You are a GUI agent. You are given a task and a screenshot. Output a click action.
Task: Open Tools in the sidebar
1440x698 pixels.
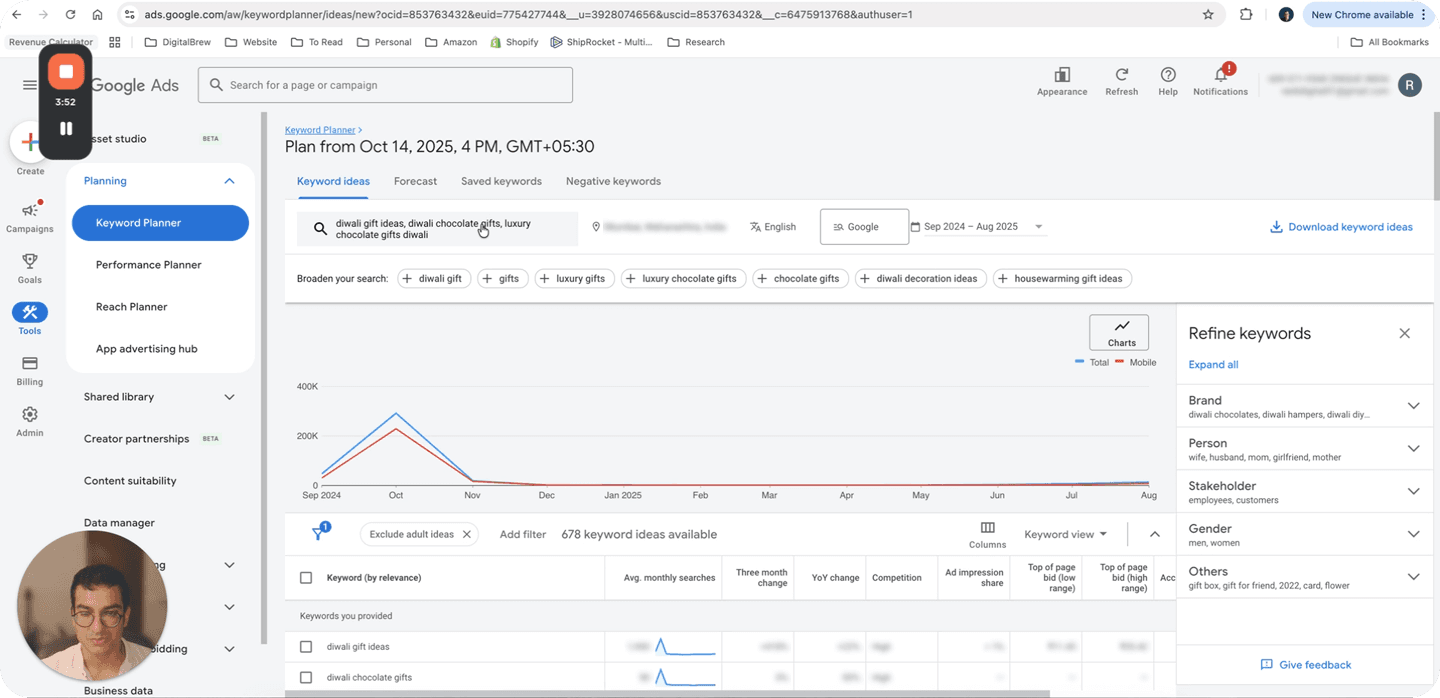(x=30, y=319)
